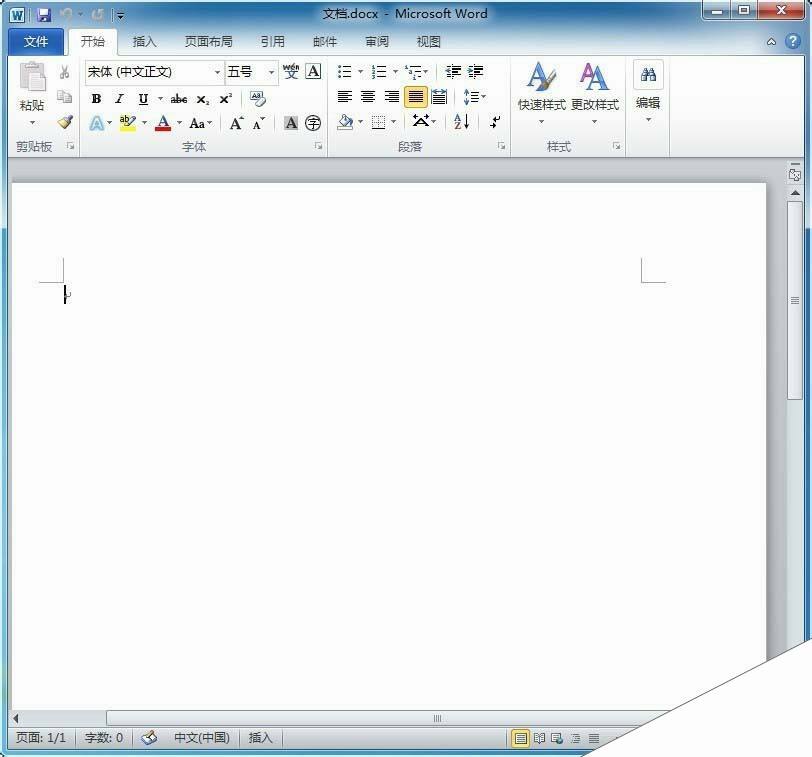Open the font size dropdown 五号
The width and height of the screenshot is (812, 757).
pos(271,72)
